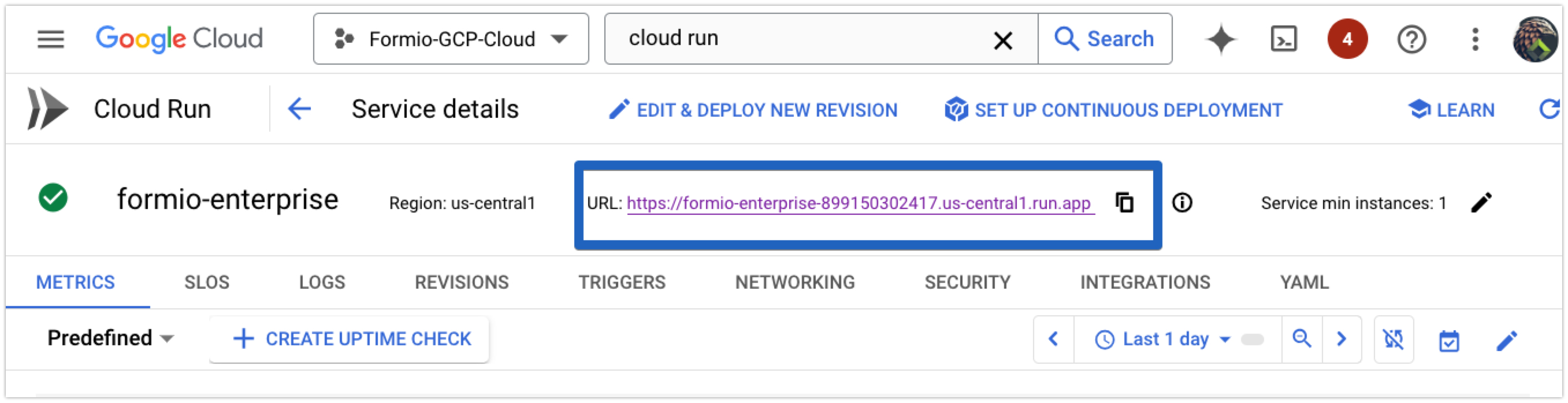Switch to the Triggers tab
Screen dimensions: 1568x403
click(622, 282)
